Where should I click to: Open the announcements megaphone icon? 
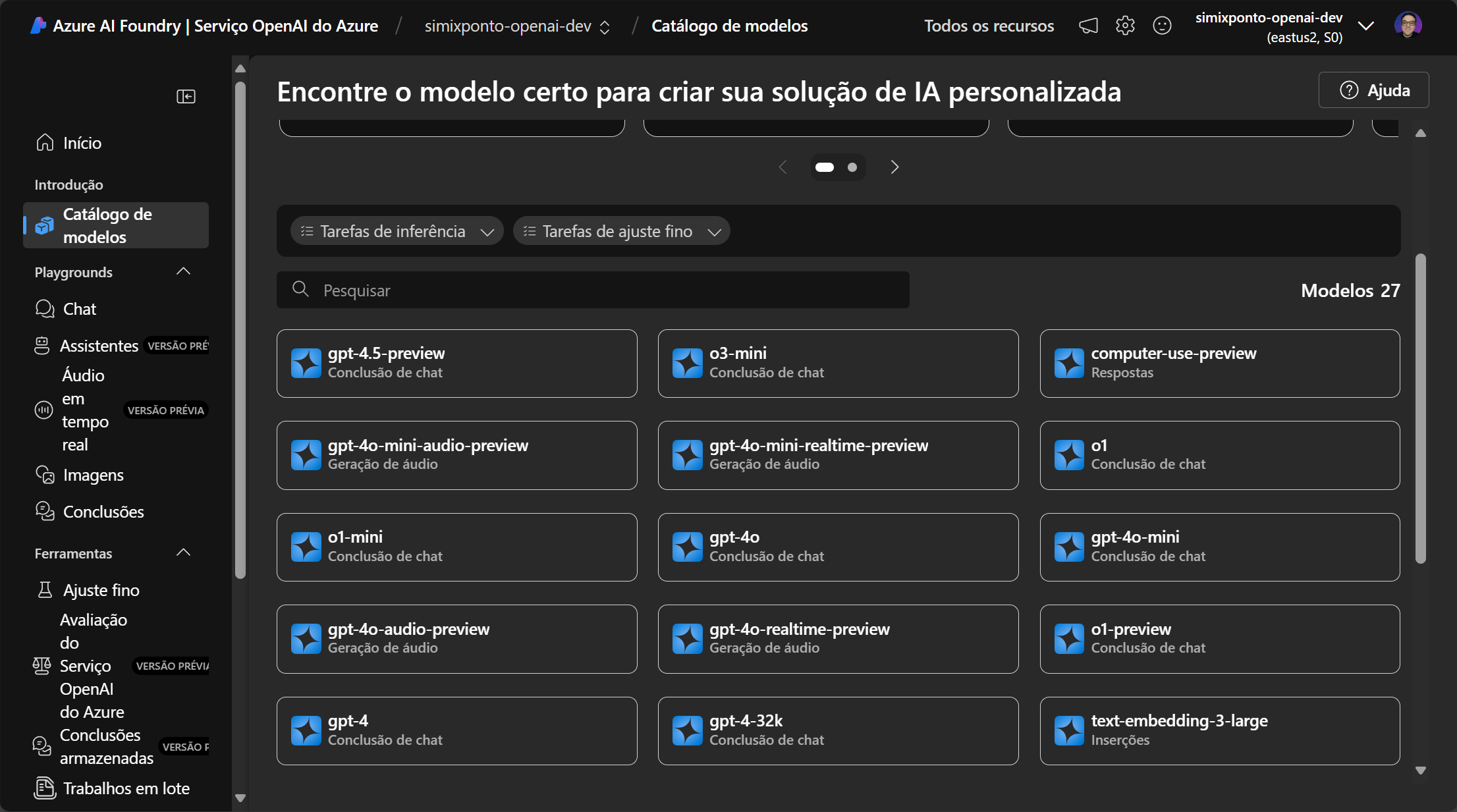(1088, 26)
